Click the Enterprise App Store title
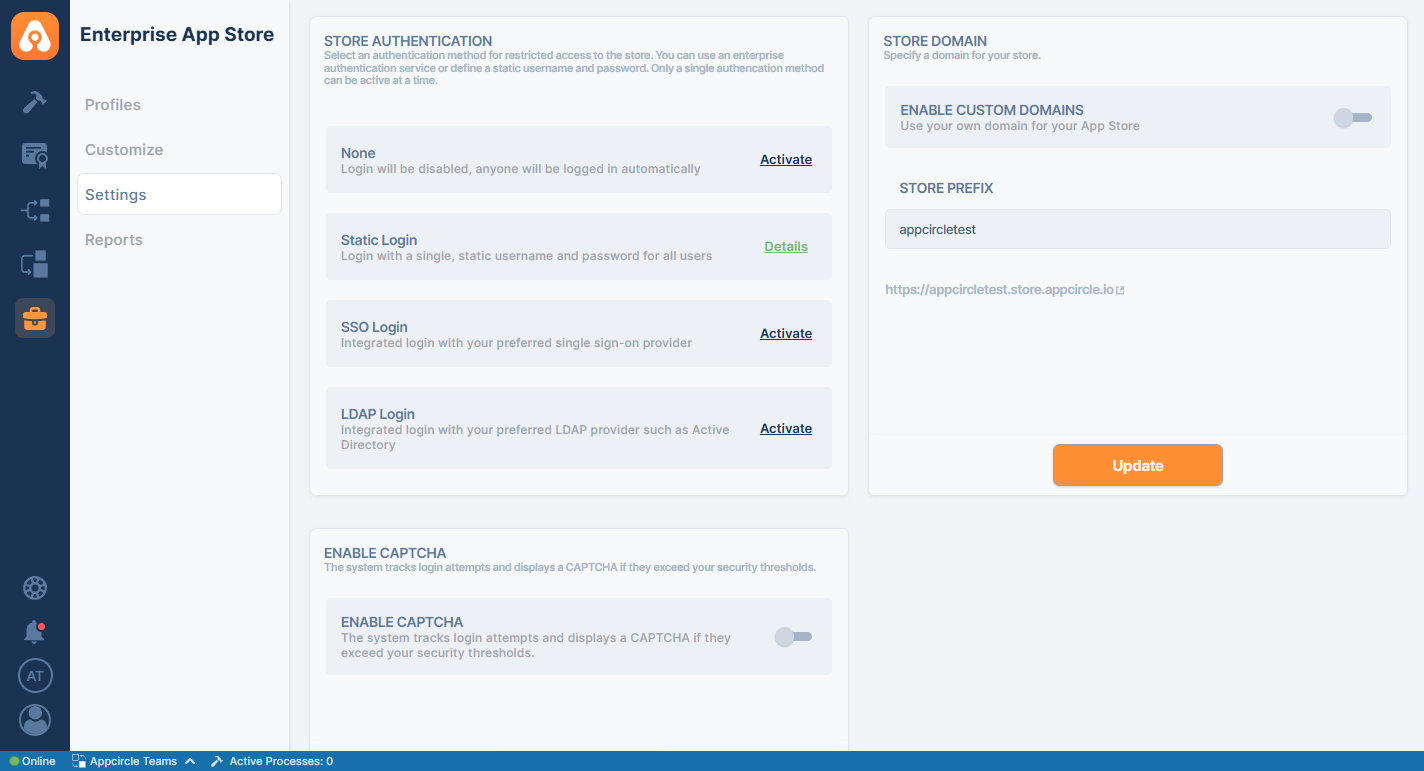This screenshot has width=1424, height=771. point(177,34)
